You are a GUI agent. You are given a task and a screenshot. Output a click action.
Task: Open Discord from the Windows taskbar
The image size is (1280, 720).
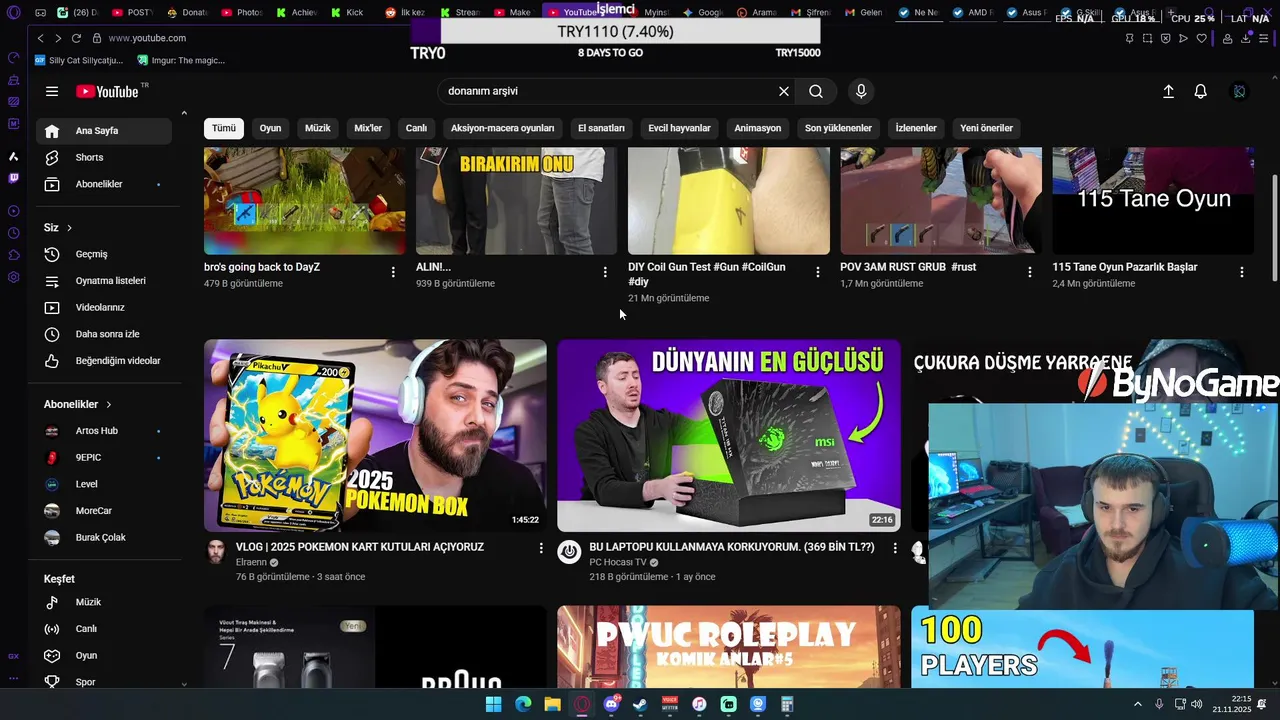click(611, 704)
